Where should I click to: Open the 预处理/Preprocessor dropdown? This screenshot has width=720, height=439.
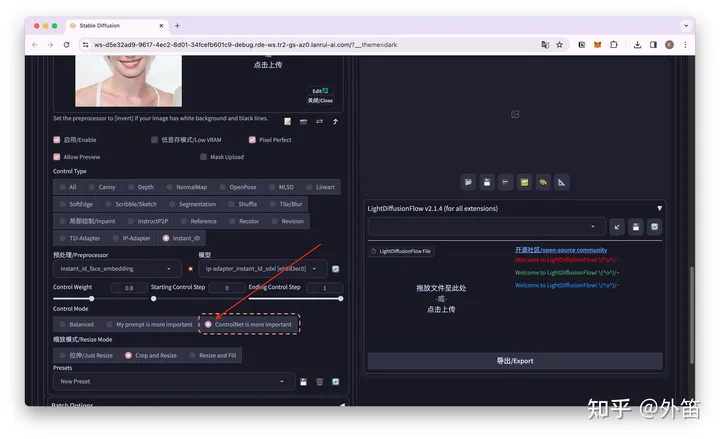pos(116,269)
